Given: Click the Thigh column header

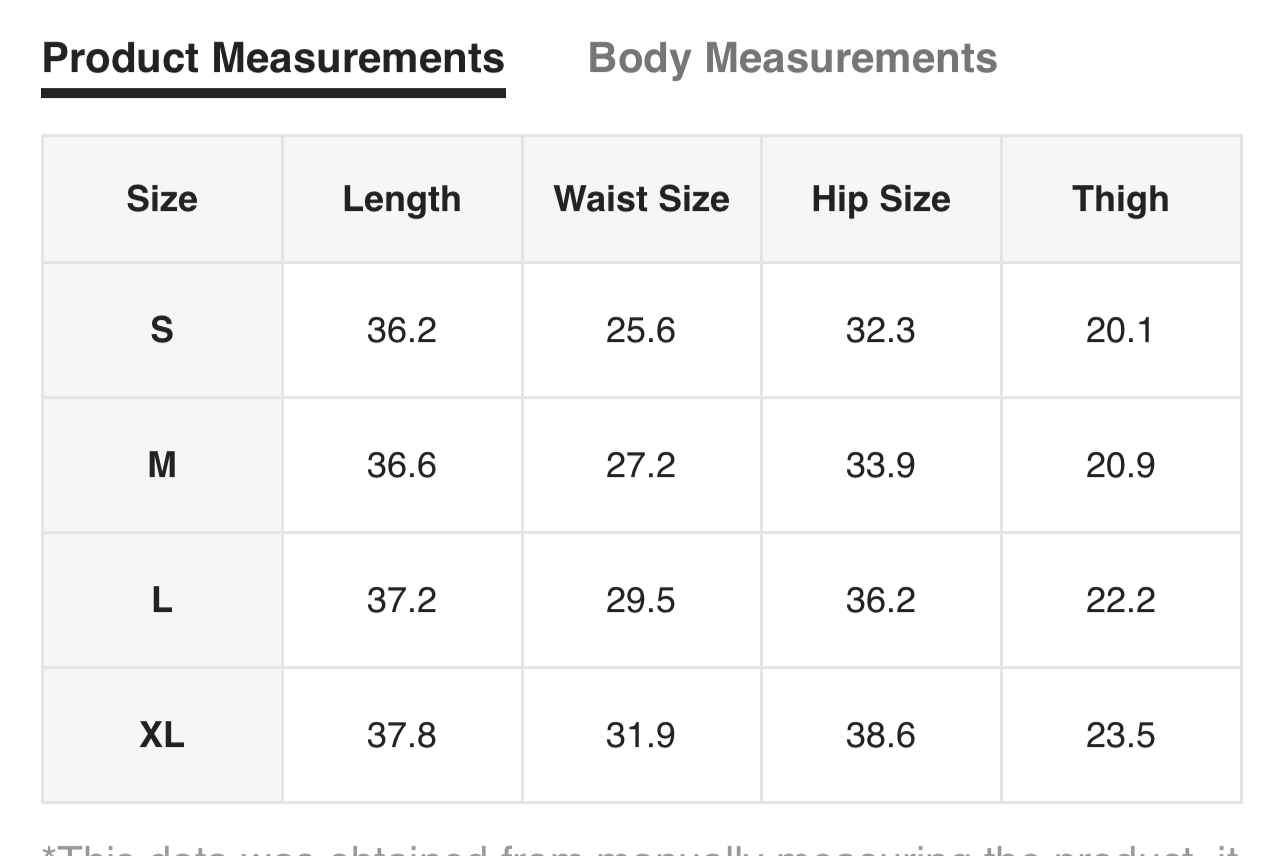Looking at the screenshot, I should click(1120, 199).
